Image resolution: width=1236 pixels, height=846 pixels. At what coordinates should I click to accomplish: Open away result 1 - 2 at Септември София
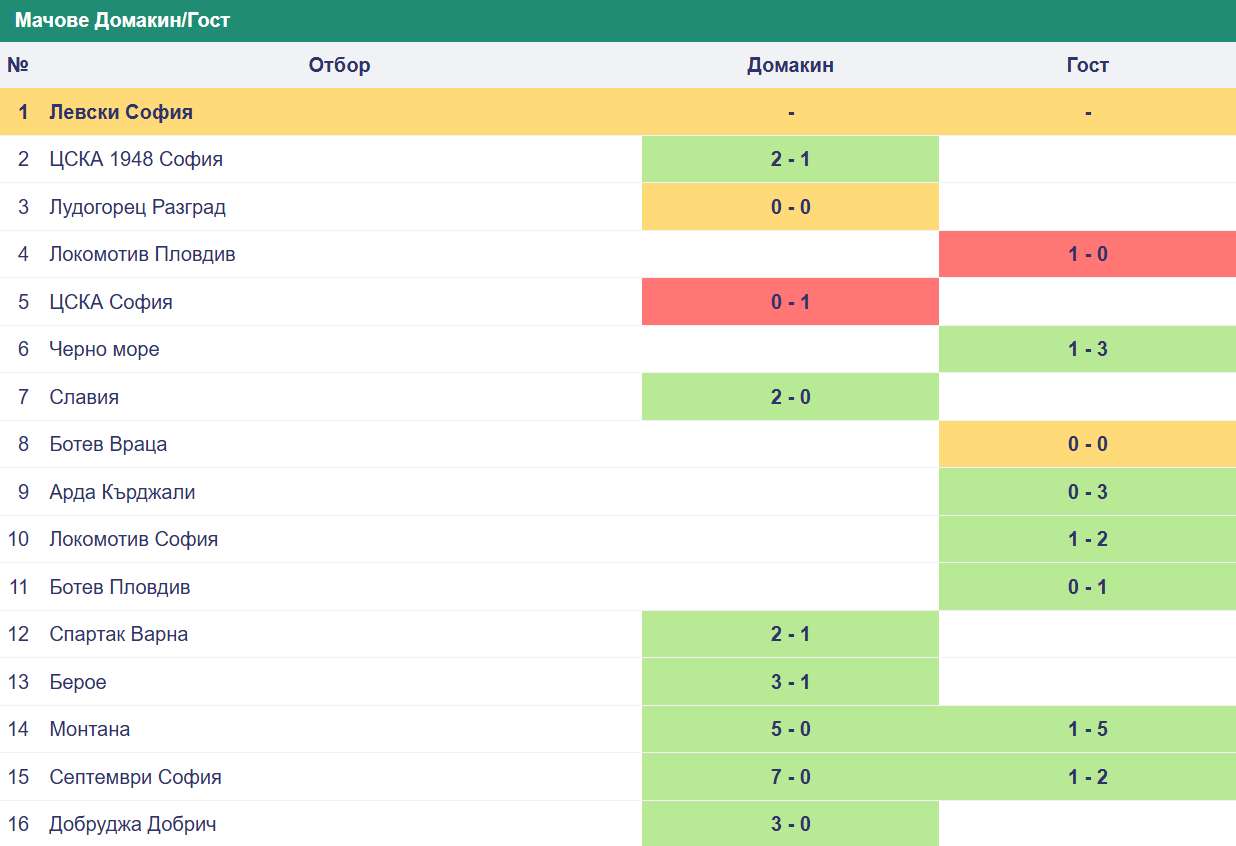[x=1088, y=777]
